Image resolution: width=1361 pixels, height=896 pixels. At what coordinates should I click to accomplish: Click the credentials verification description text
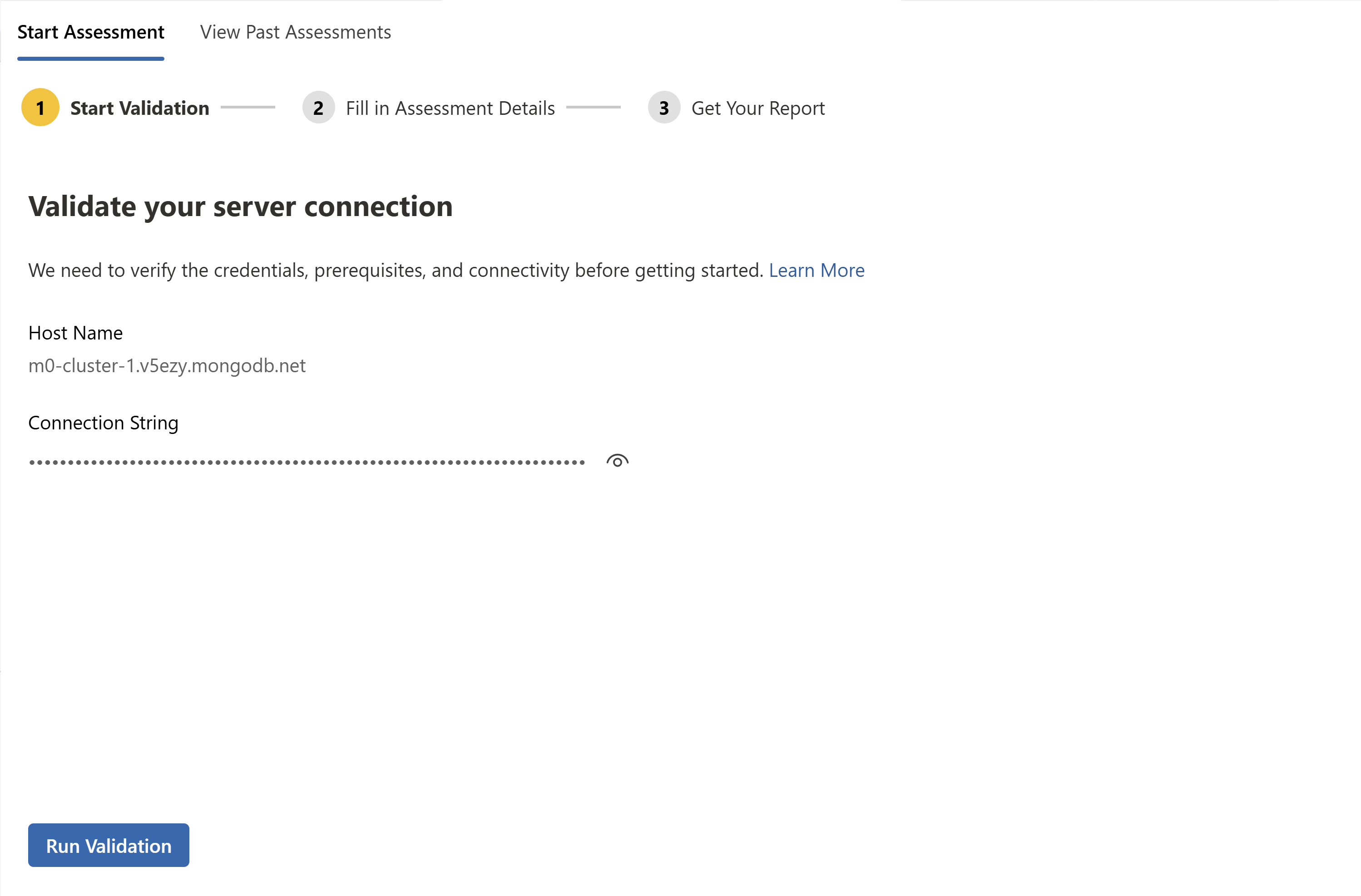(x=396, y=270)
